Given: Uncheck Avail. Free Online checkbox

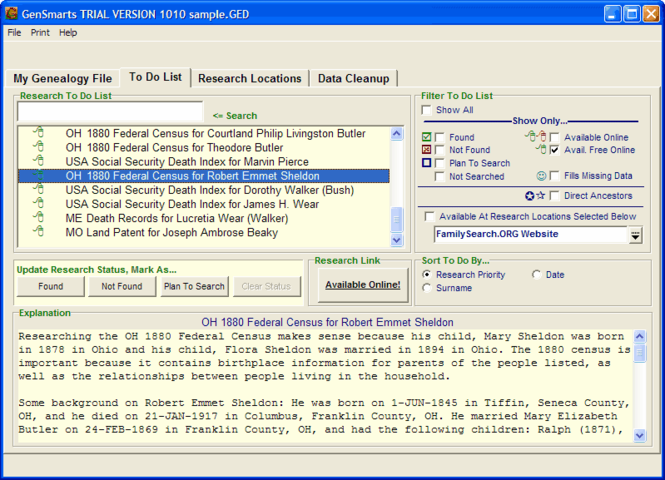Looking at the screenshot, I should coord(554,150).
